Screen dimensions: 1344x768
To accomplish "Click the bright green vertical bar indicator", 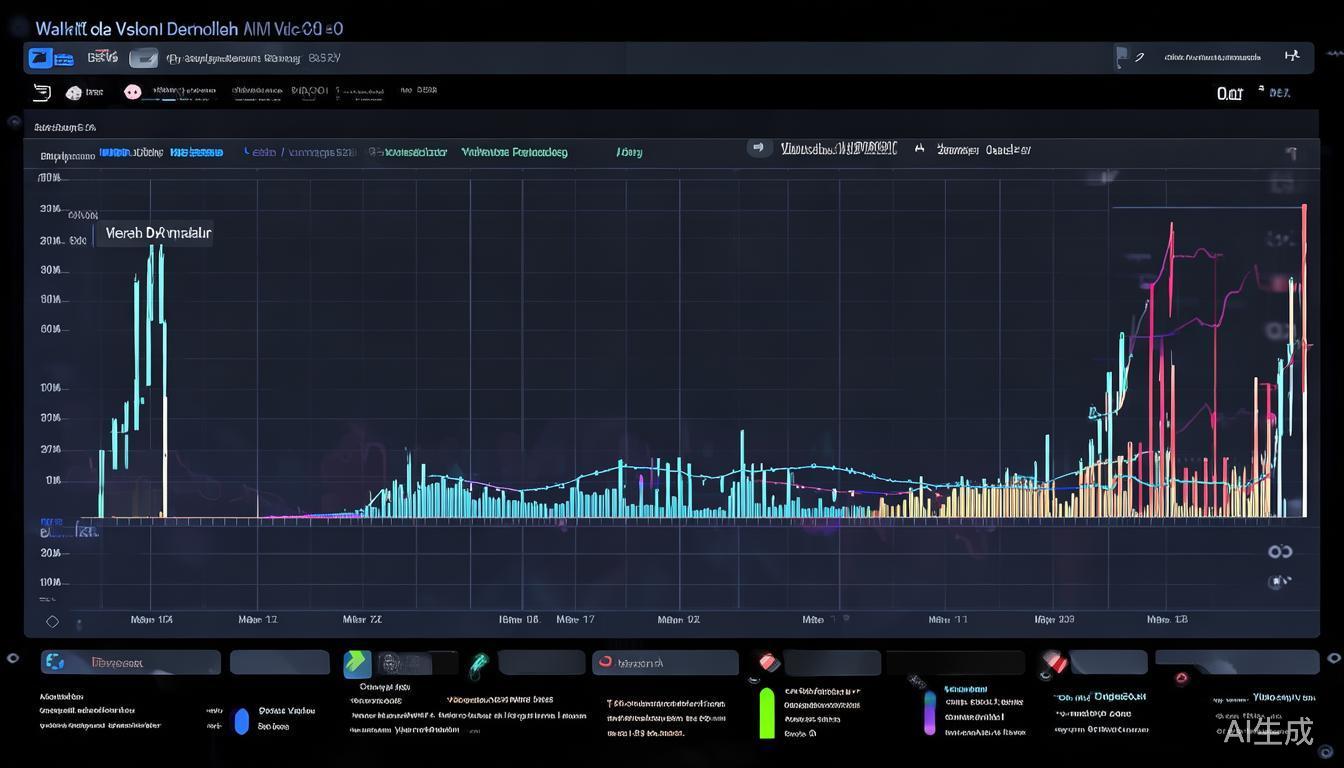I will click(x=767, y=712).
